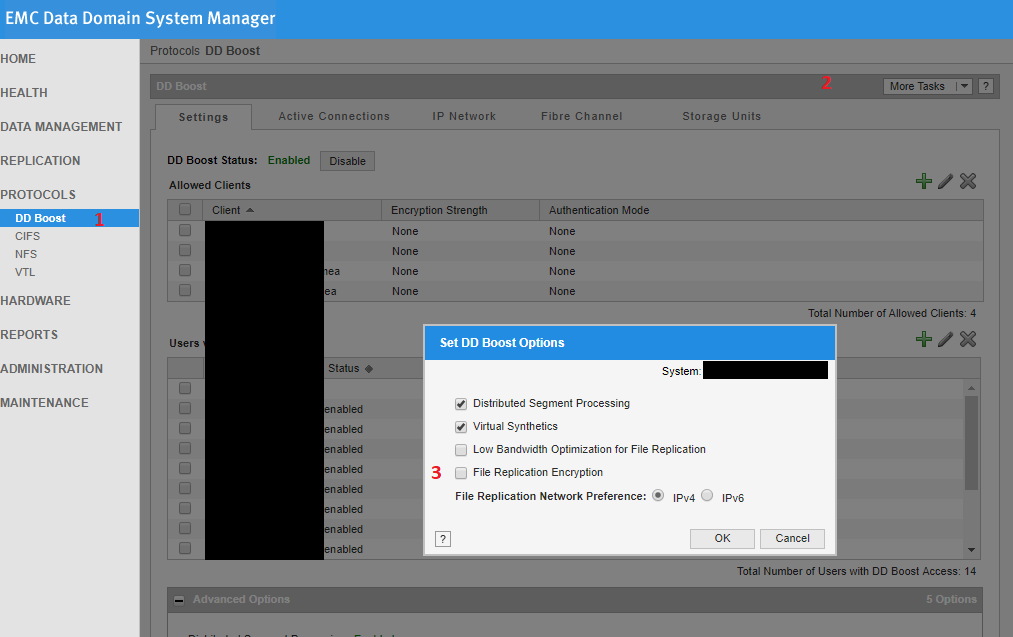Open help from the DD Boost header
Image resolution: width=1013 pixels, height=637 pixels.
[x=986, y=86]
